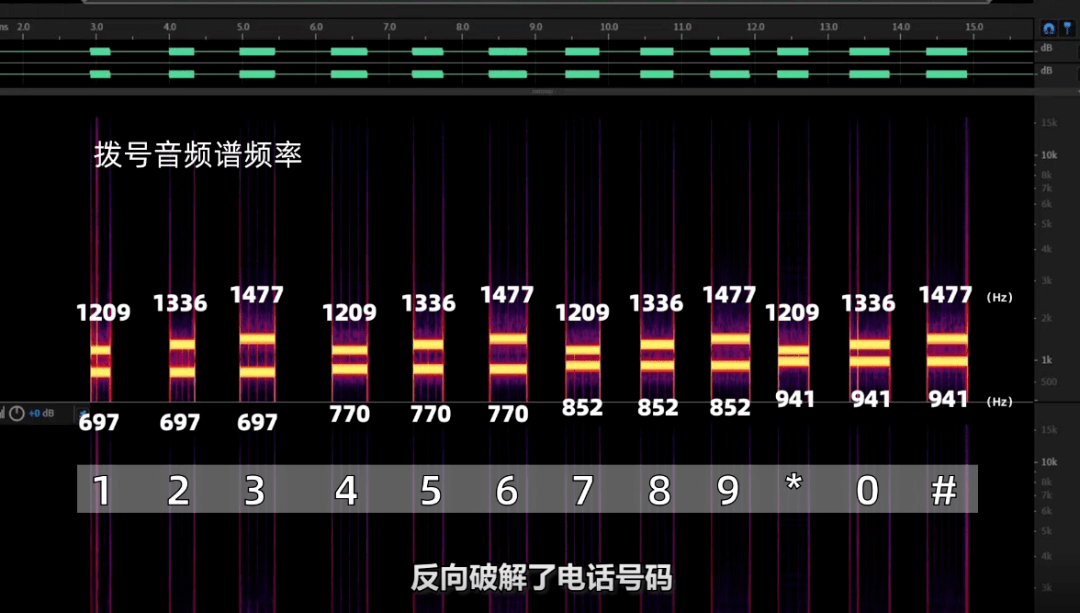Click the 6.0 mark on the time ruler

(x=316, y=27)
